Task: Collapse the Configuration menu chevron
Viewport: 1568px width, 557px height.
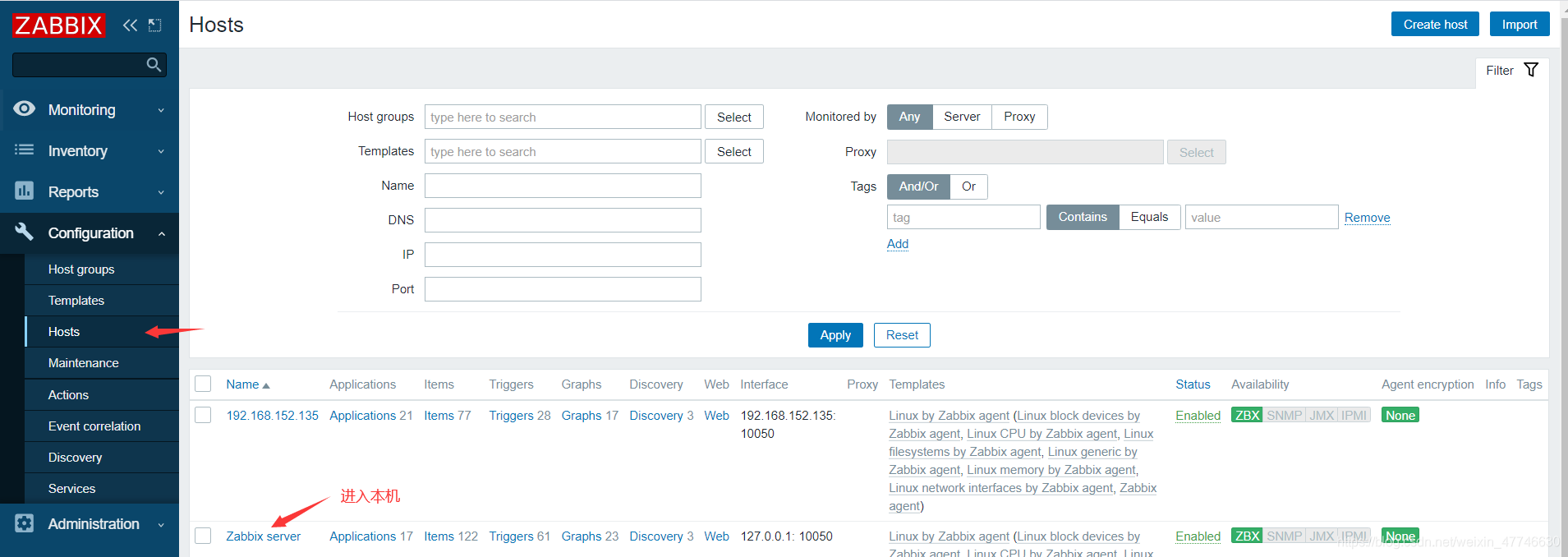Action: [161, 233]
